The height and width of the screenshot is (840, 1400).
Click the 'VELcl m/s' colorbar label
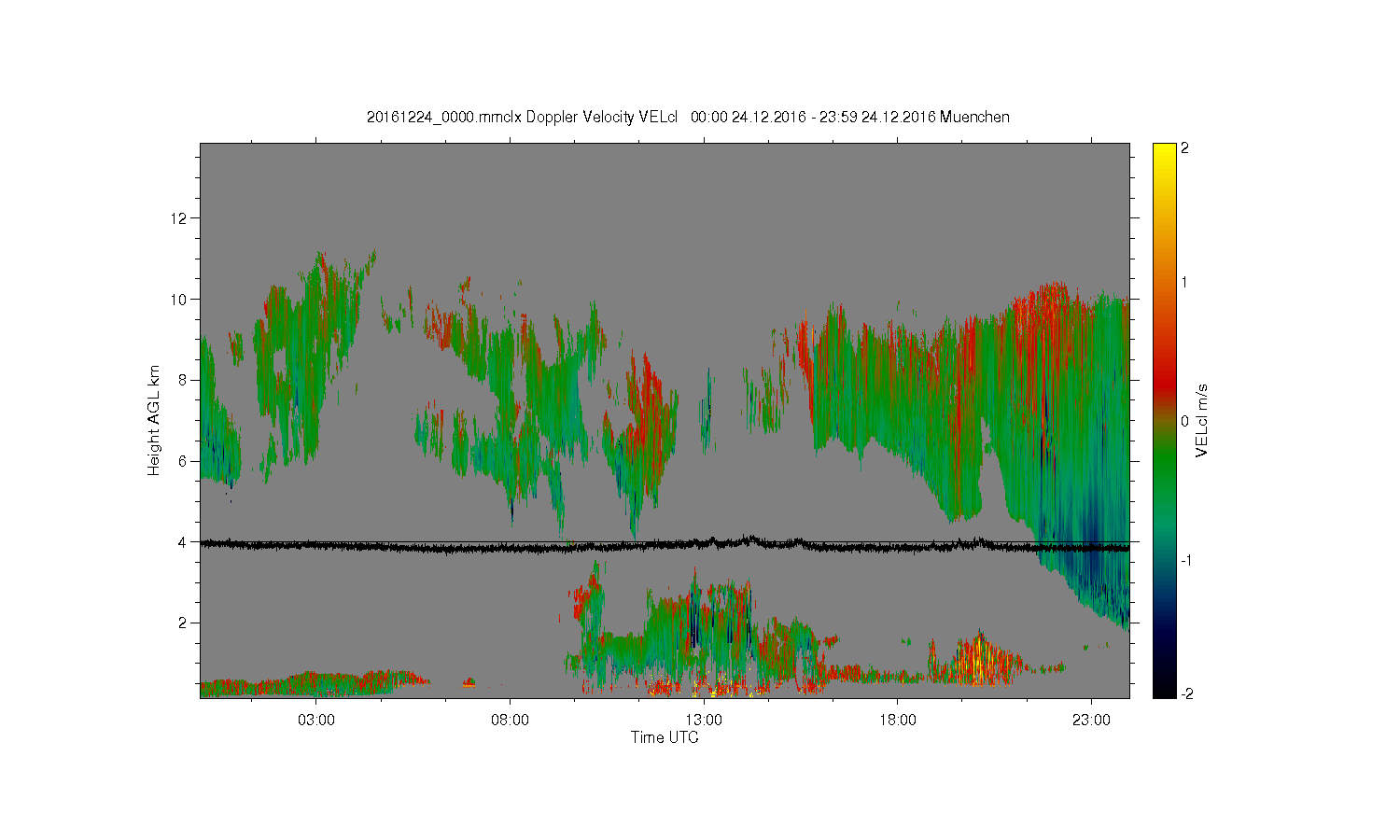(1202, 420)
